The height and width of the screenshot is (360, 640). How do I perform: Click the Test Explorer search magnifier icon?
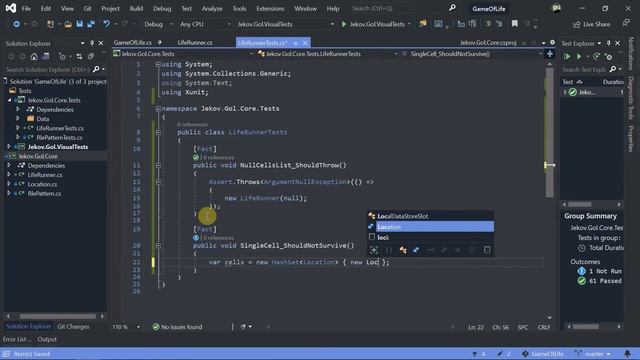(613, 69)
